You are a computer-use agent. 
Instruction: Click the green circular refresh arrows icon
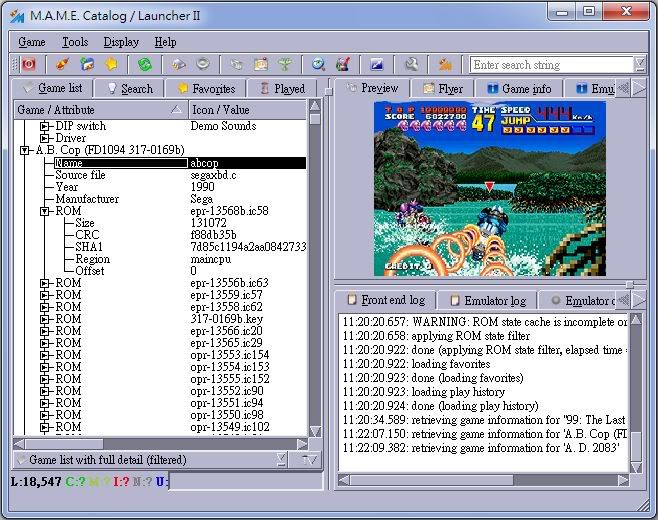point(145,65)
